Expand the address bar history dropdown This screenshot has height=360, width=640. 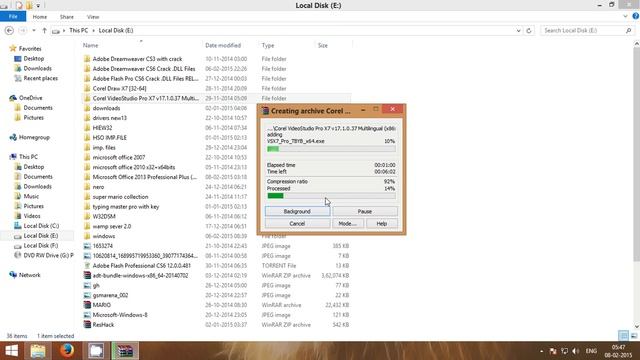(x=518, y=31)
